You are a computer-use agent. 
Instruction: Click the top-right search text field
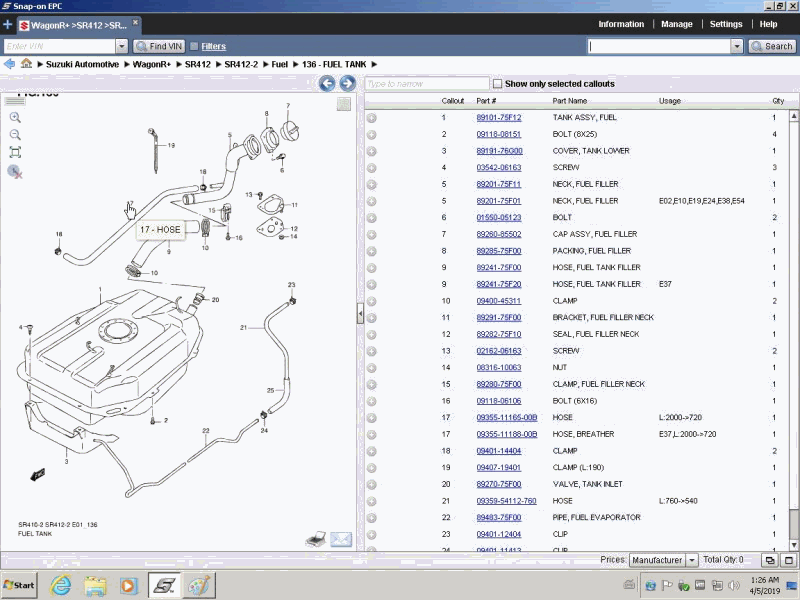(x=659, y=46)
